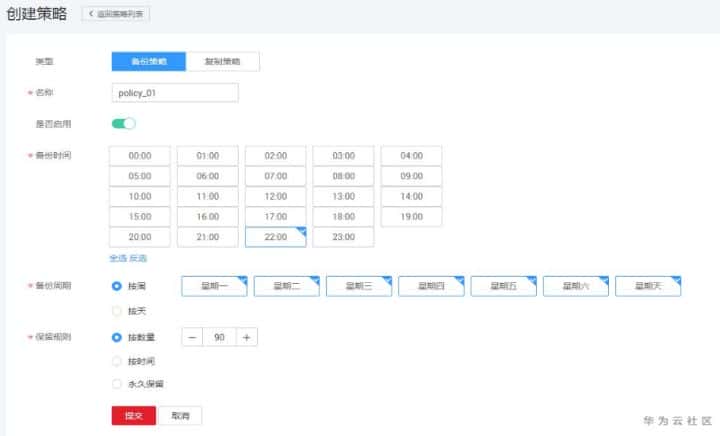
Task: Select the 09:00 backup time
Action: click(411, 176)
